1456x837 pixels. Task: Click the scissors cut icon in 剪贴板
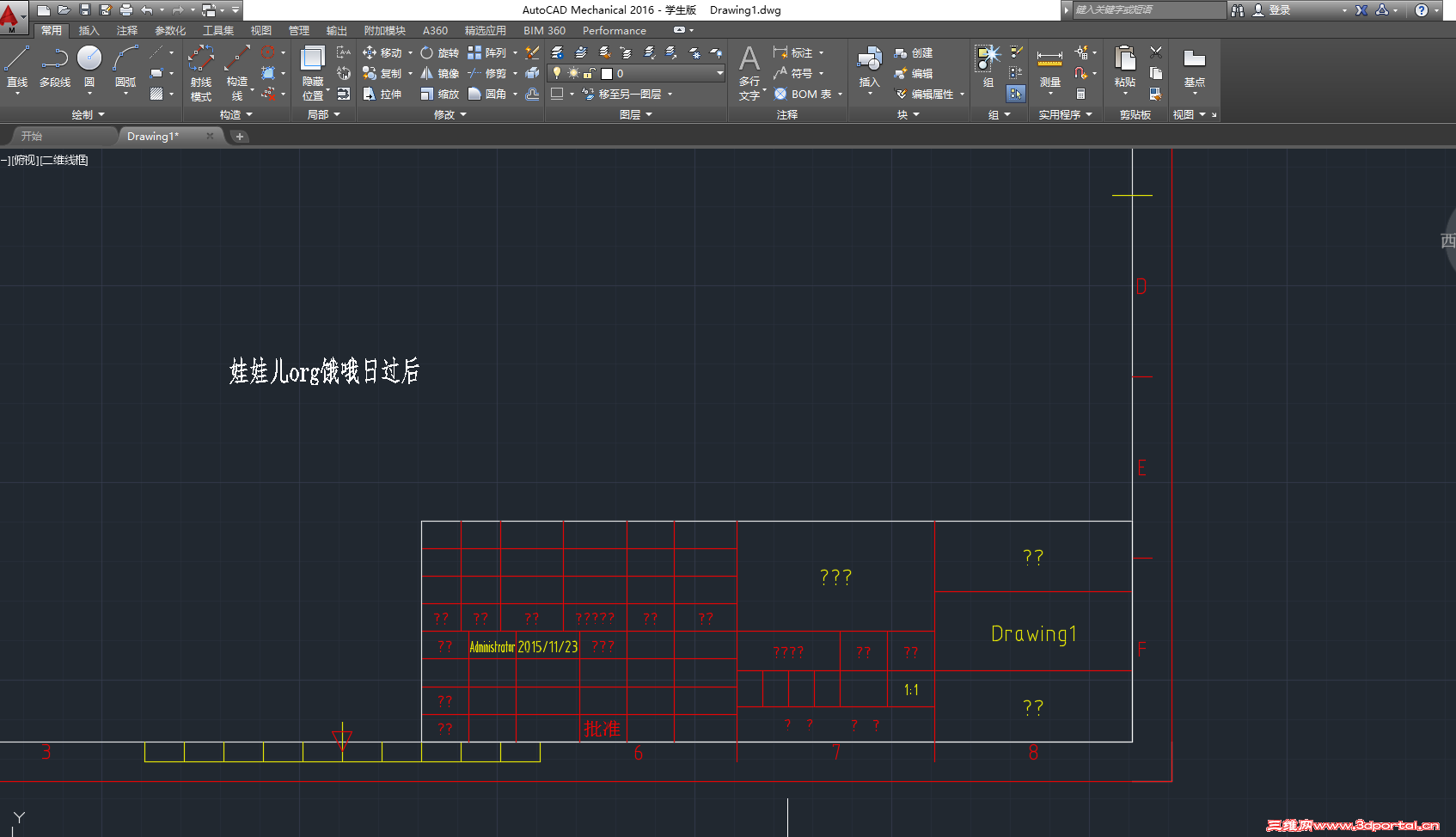click(x=1156, y=52)
